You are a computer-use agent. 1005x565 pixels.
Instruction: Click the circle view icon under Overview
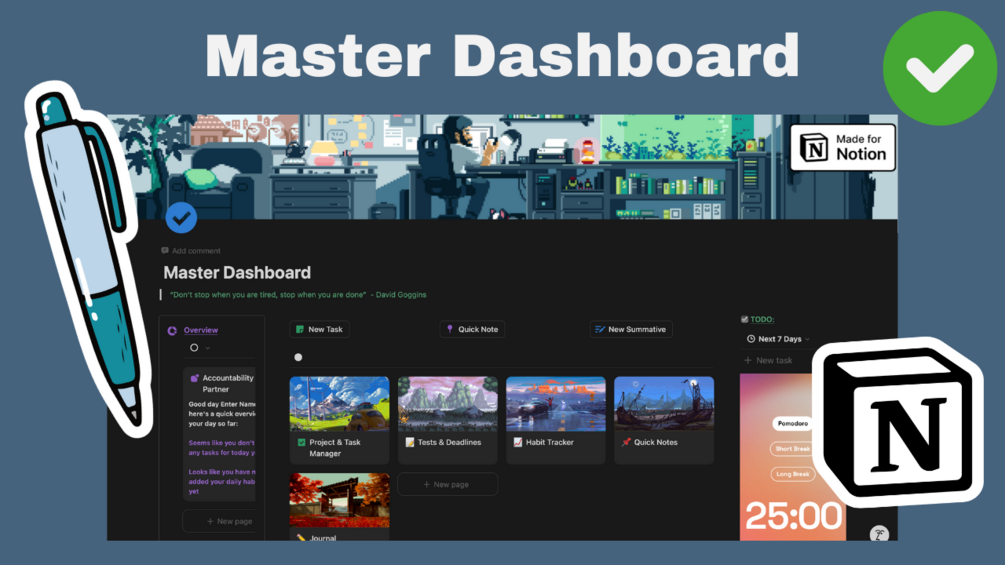click(x=194, y=347)
